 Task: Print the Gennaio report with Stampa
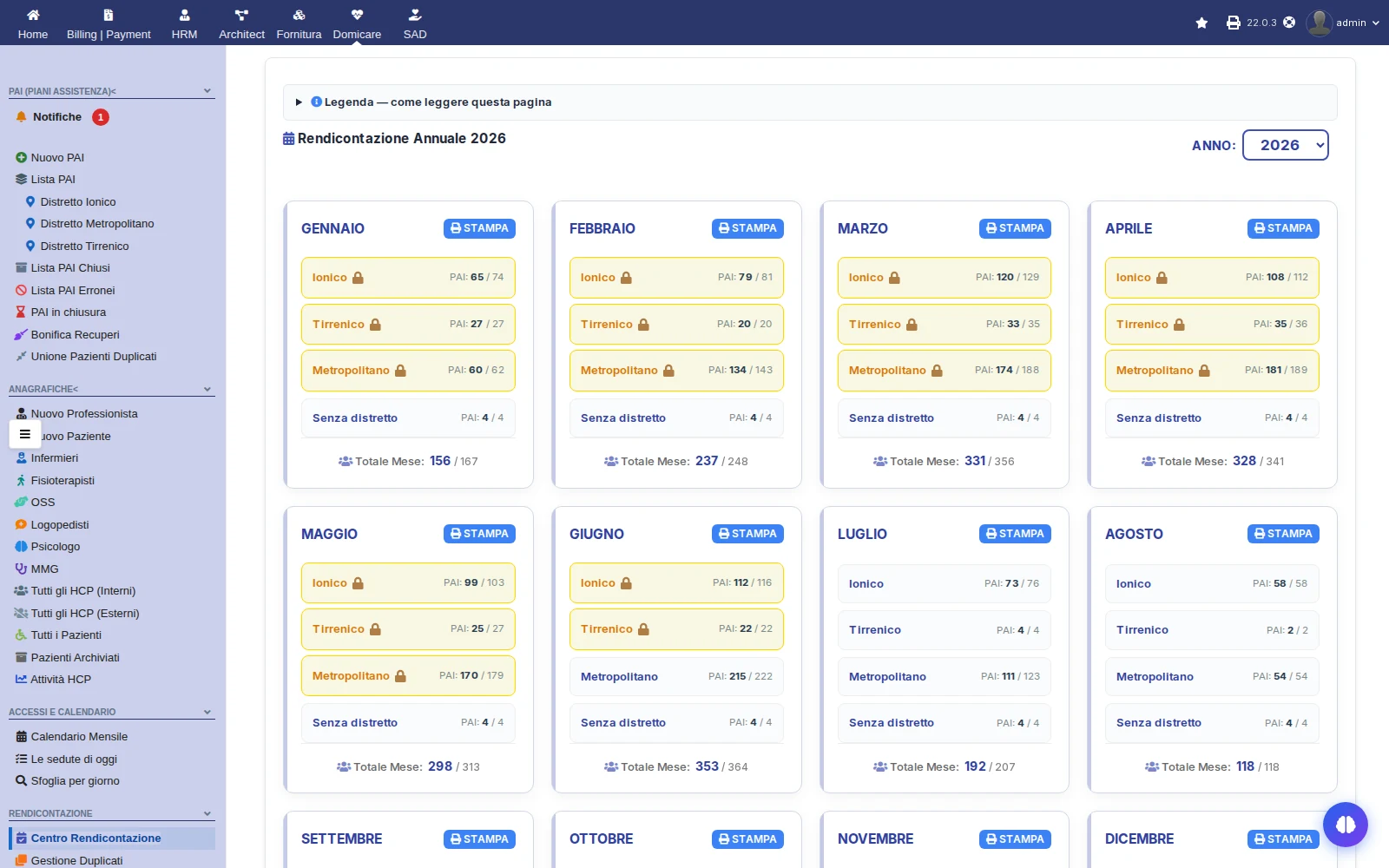pos(479,228)
